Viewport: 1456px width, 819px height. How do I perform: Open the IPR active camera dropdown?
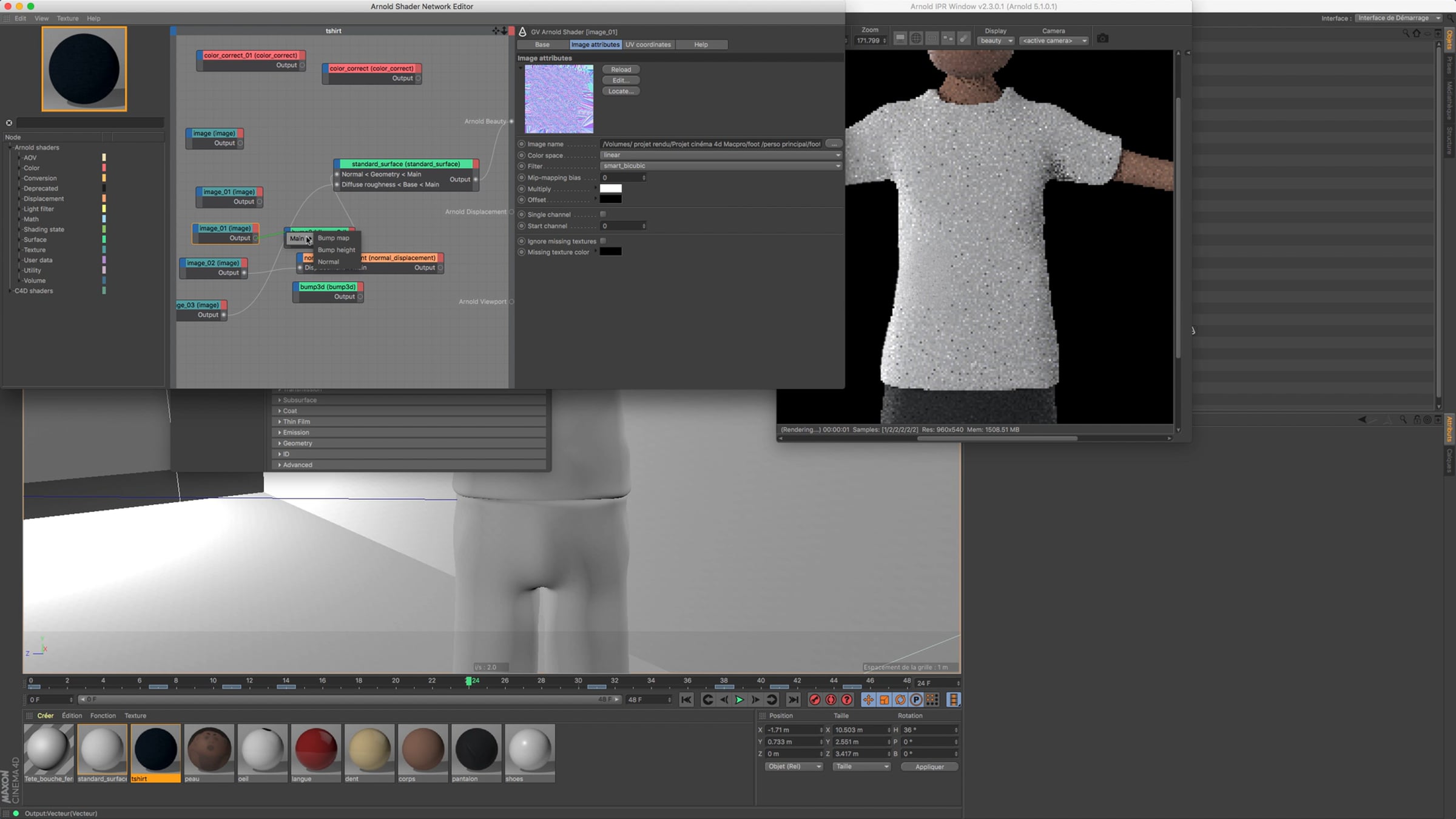coord(1054,41)
